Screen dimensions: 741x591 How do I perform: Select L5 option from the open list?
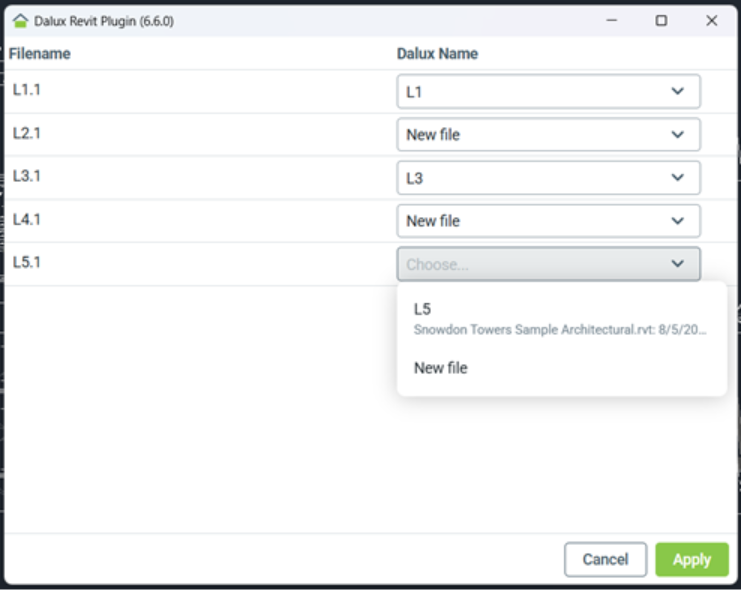[561, 318]
